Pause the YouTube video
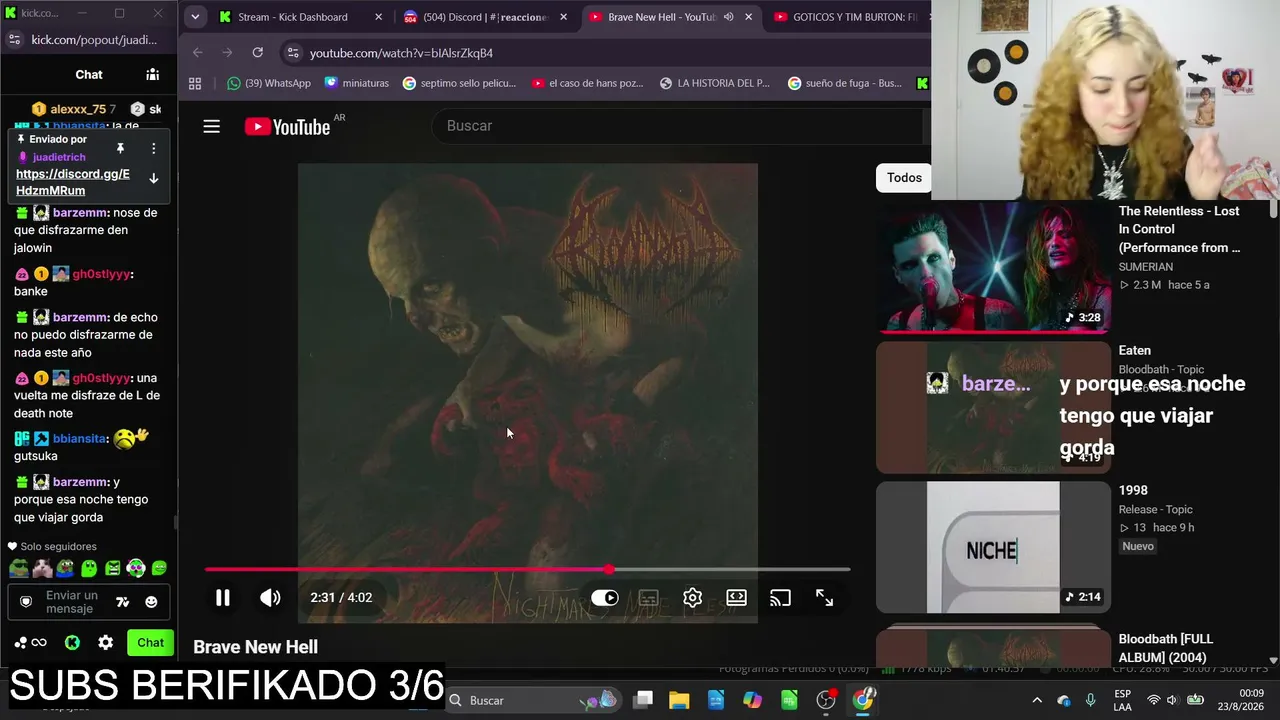1280x720 pixels. [x=223, y=598]
